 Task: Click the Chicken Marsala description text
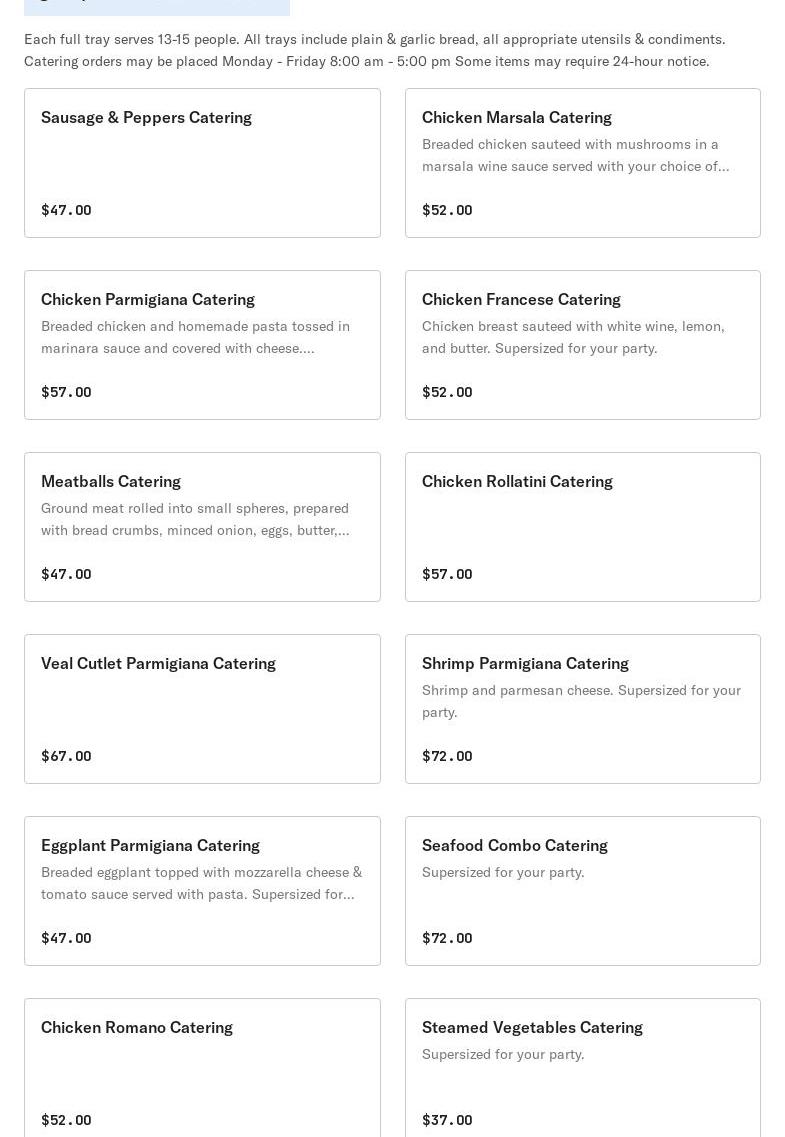(x=575, y=155)
